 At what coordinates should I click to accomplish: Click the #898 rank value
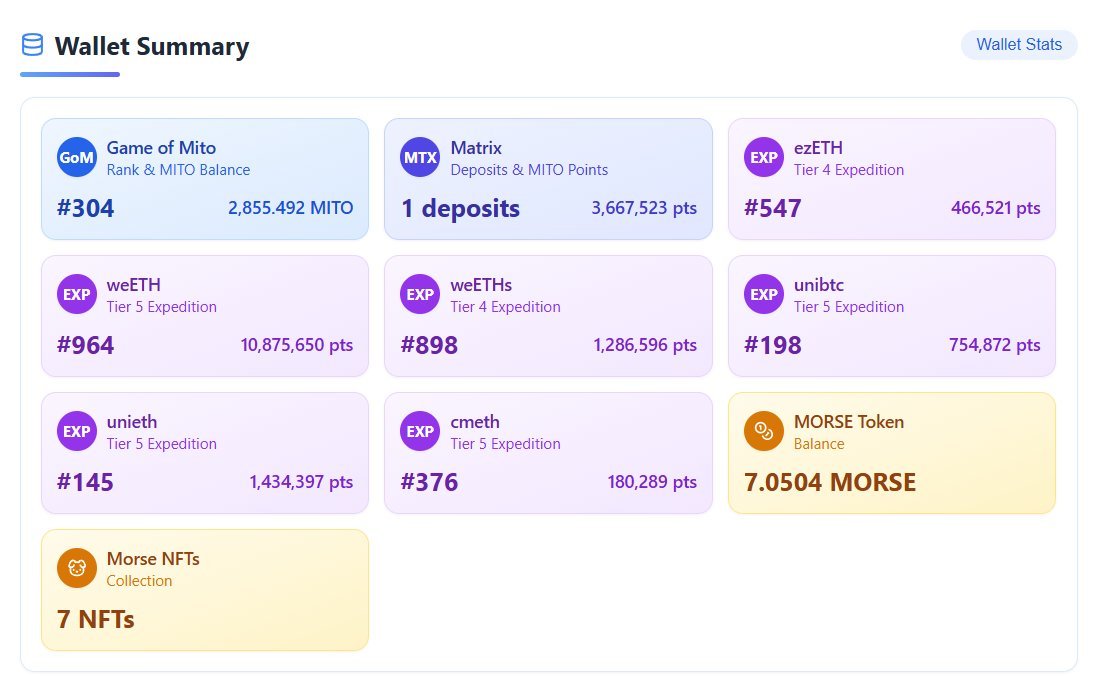point(429,345)
